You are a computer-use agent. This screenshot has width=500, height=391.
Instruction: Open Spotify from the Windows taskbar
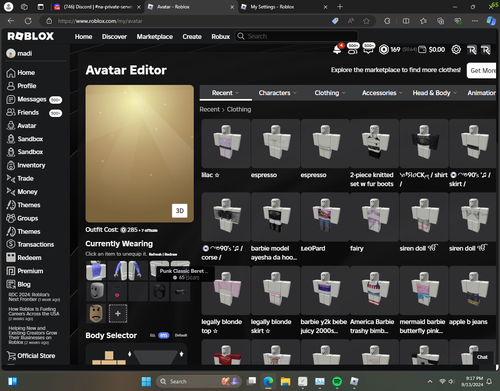[x=337, y=381]
